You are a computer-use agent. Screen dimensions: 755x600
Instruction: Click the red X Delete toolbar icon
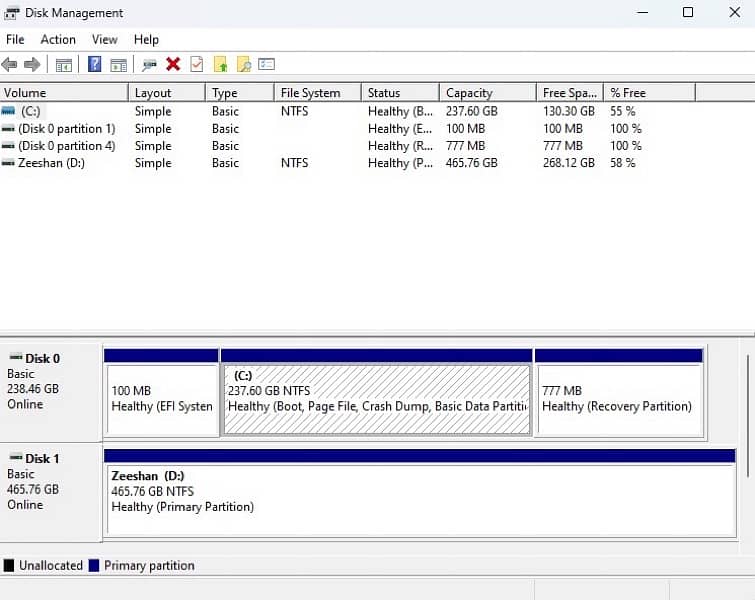[173, 64]
